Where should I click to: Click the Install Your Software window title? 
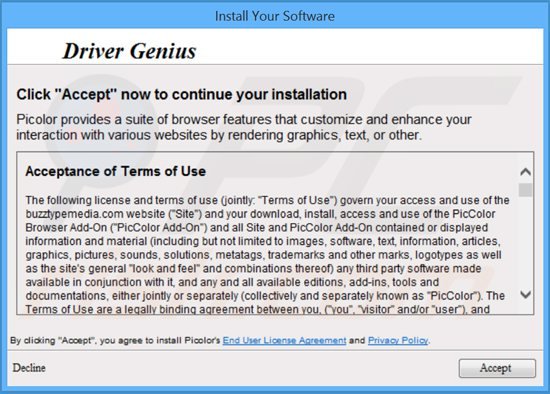pos(275,16)
